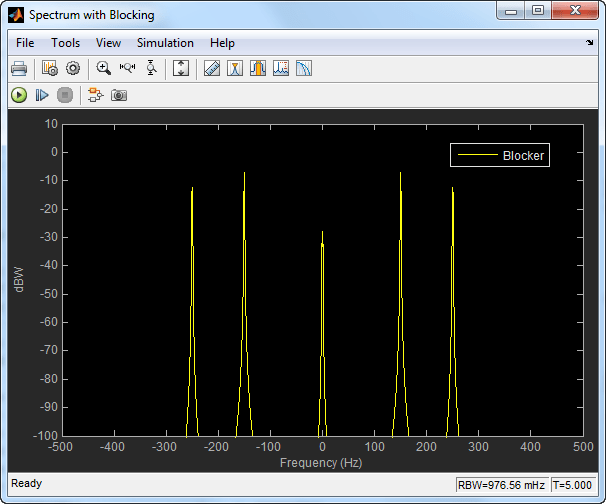606x504 pixels.
Task: Take snapshot with camera icon
Action: tap(119, 95)
